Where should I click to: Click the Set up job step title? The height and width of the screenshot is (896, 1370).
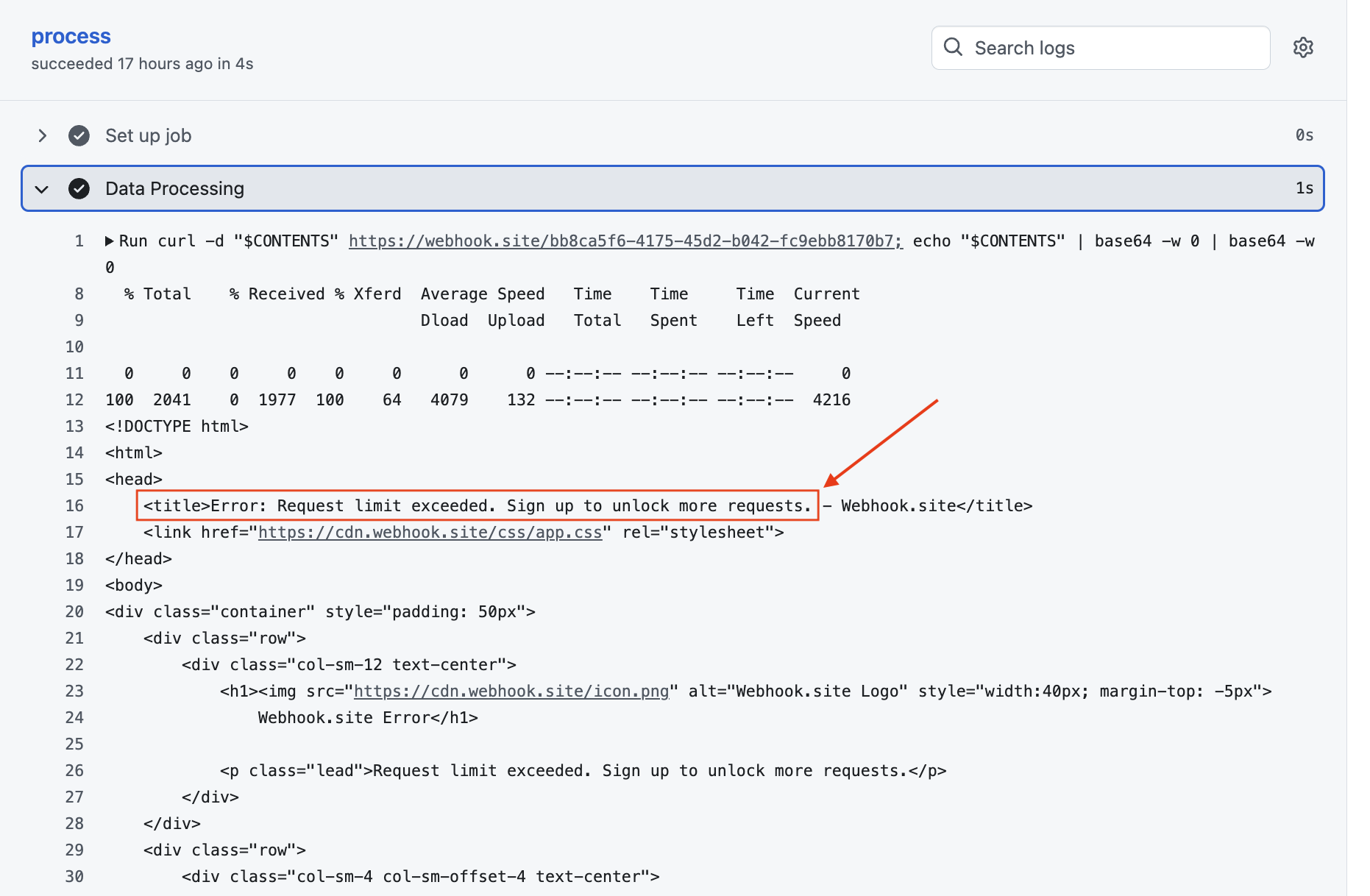click(x=148, y=135)
